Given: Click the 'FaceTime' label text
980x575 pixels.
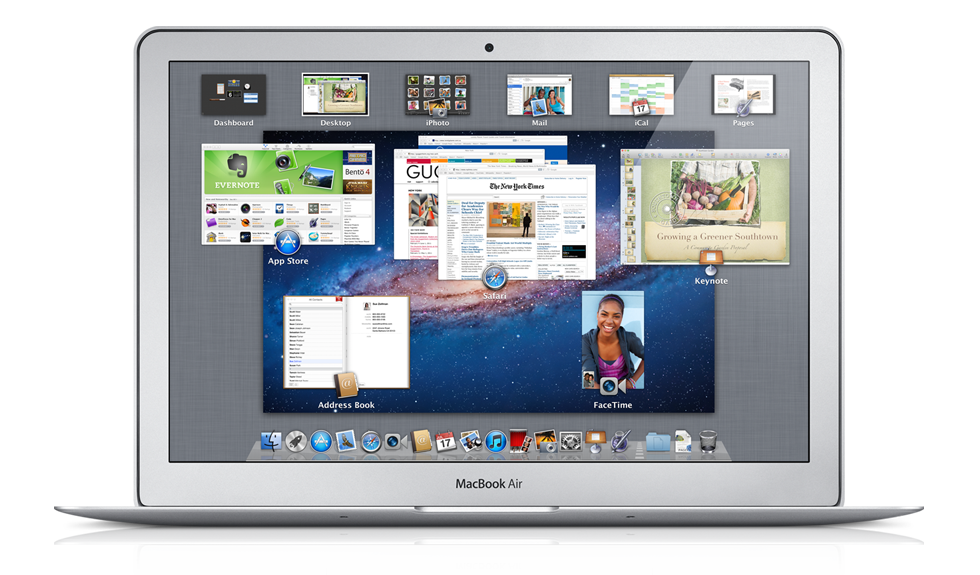Looking at the screenshot, I should (x=612, y=405).
